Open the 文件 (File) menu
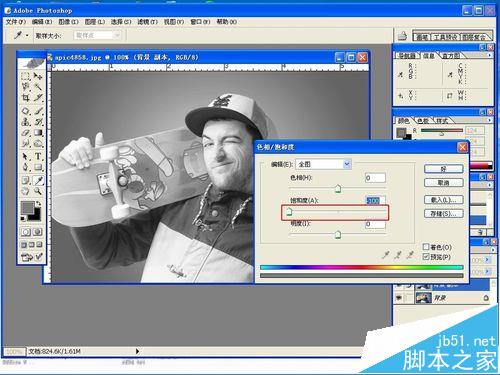The image size is (500, 375). [16, 22]
